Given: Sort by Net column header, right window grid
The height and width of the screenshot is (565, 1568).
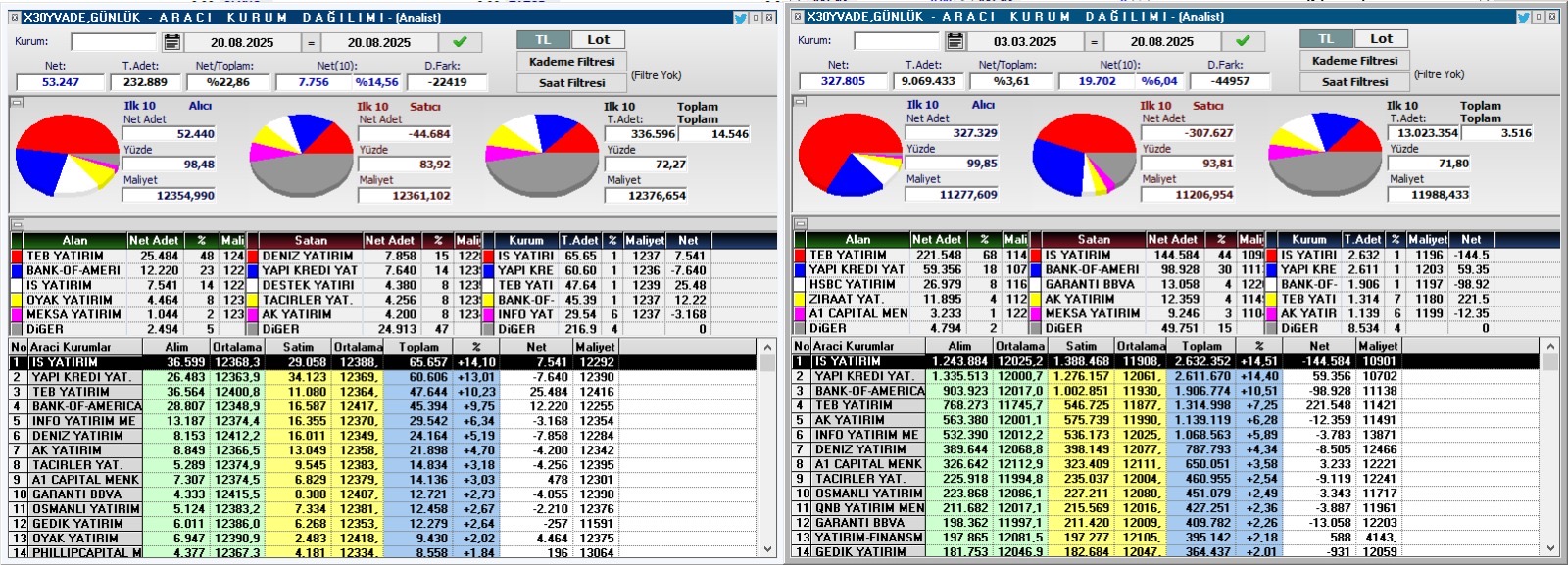Looking at the screenshot, I should pos(1319,346).
